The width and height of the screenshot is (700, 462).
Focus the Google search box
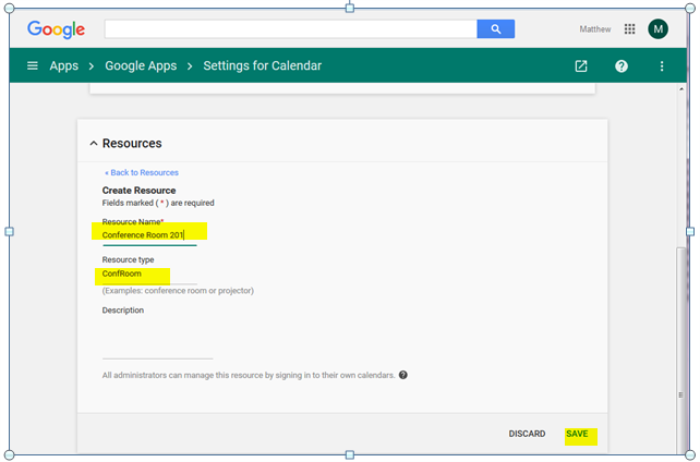point(291,29)
